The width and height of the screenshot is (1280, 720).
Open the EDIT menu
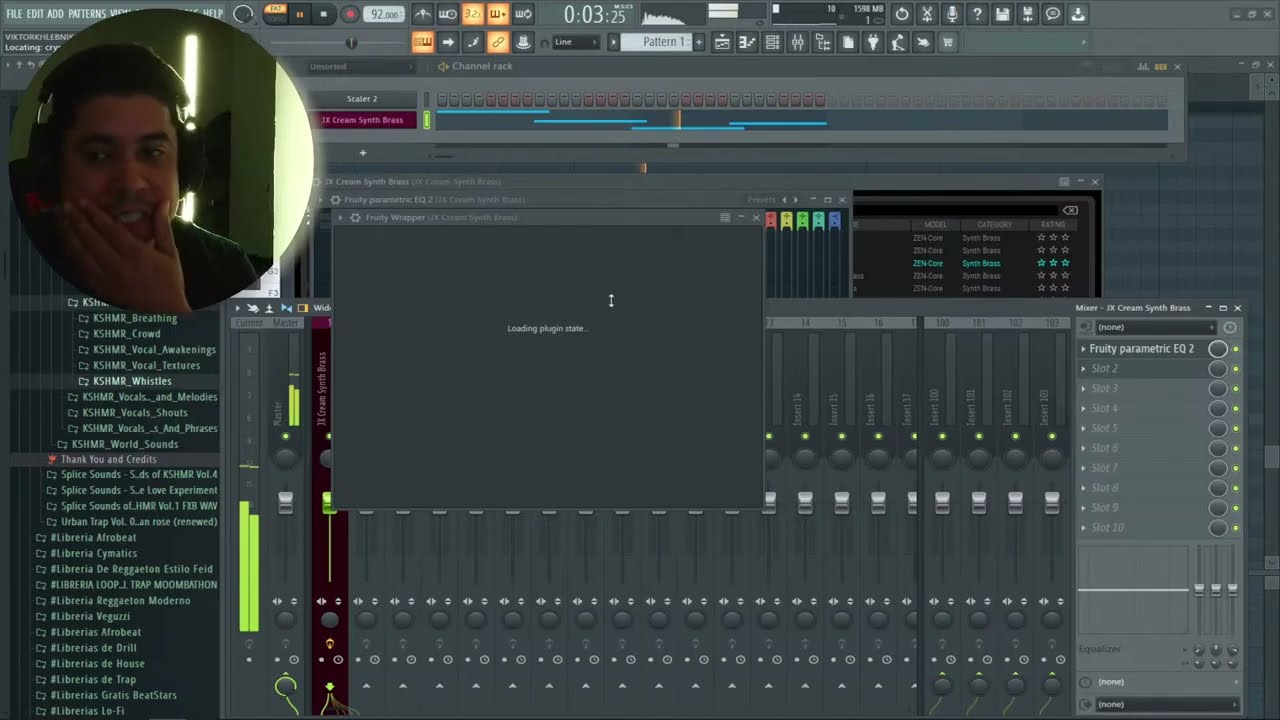pos(35,14)
